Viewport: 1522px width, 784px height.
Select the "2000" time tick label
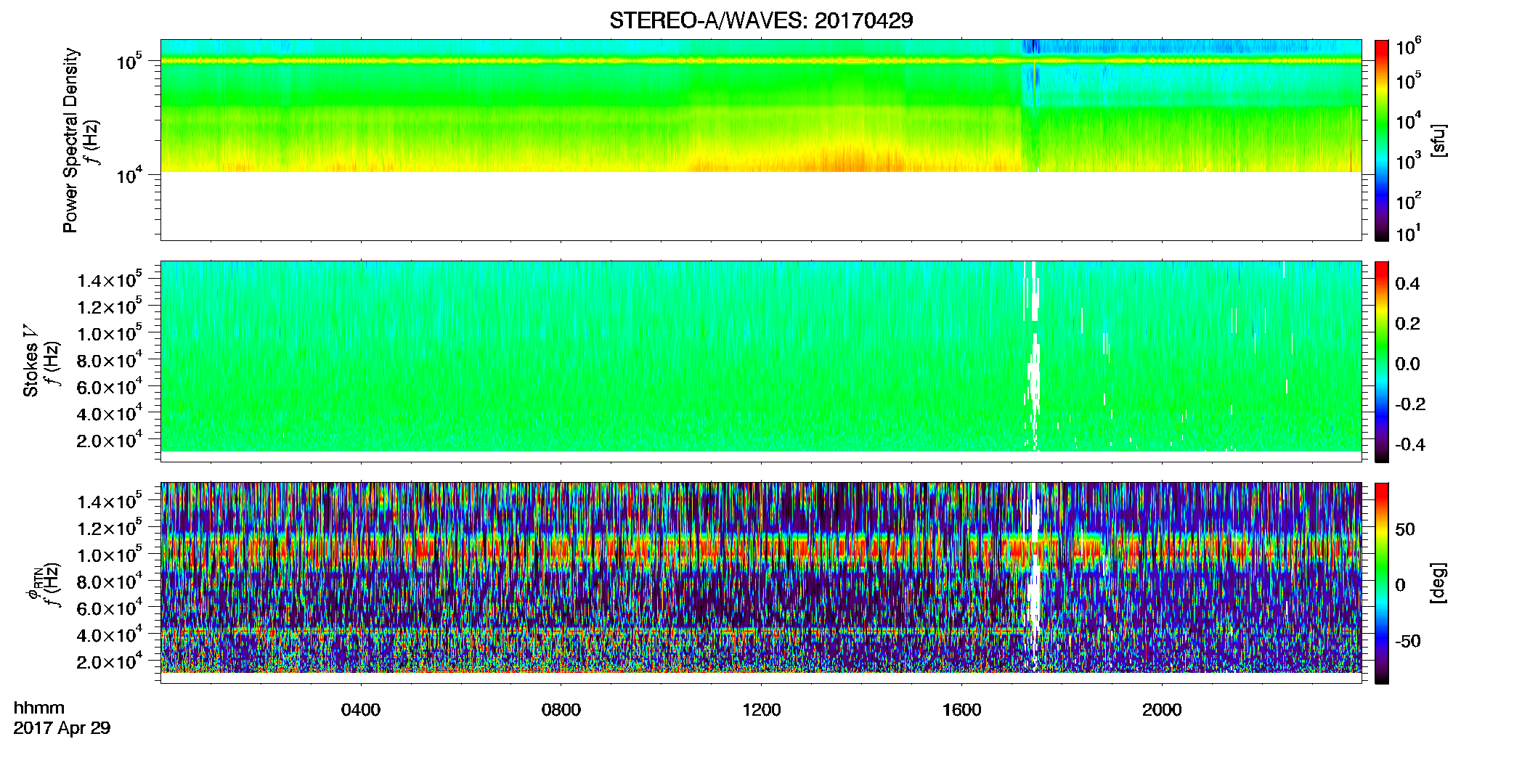pos(1163,710)
